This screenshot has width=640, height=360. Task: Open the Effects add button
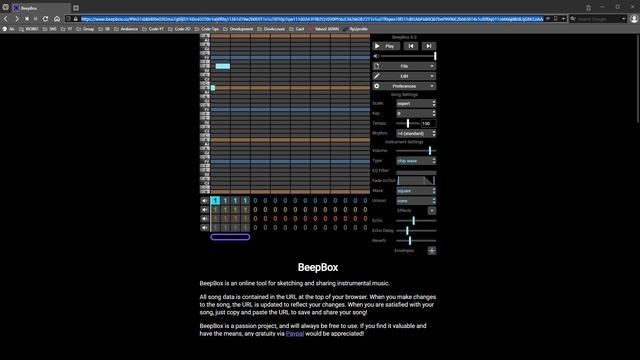(x=431, y=211)
